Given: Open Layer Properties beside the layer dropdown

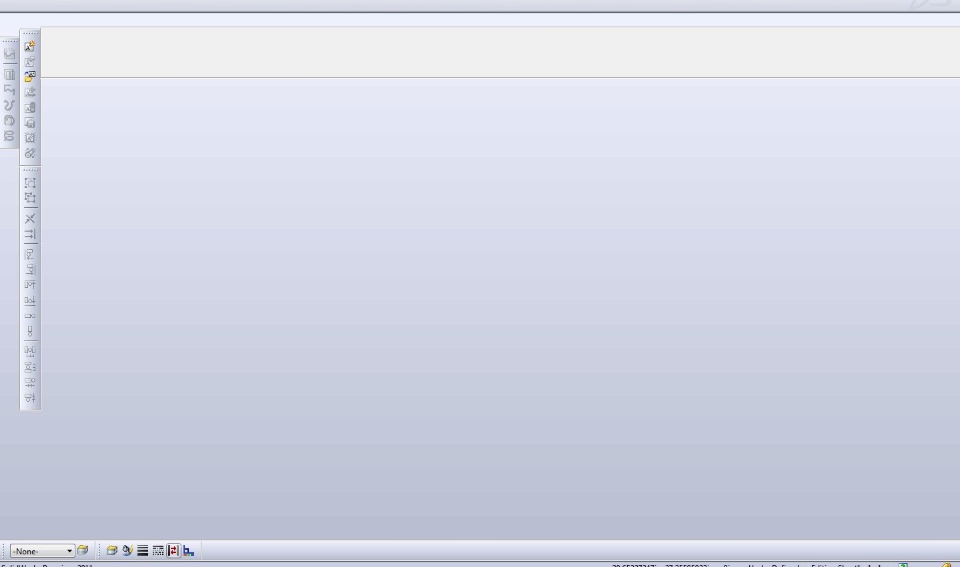Looking at the screenshot, I should [x=83, y=550].
